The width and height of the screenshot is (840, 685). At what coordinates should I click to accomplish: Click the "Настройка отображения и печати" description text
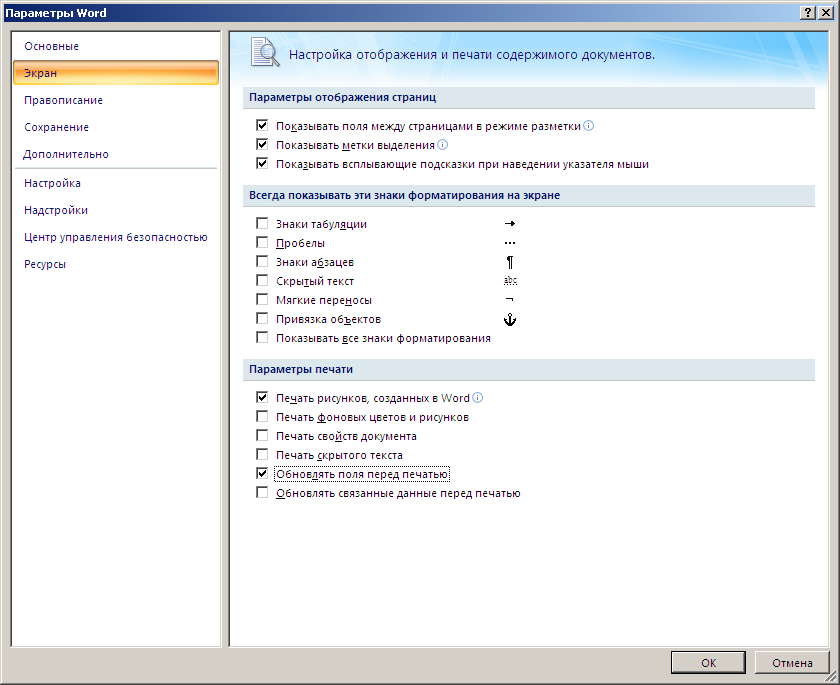(x=472, y=55)
